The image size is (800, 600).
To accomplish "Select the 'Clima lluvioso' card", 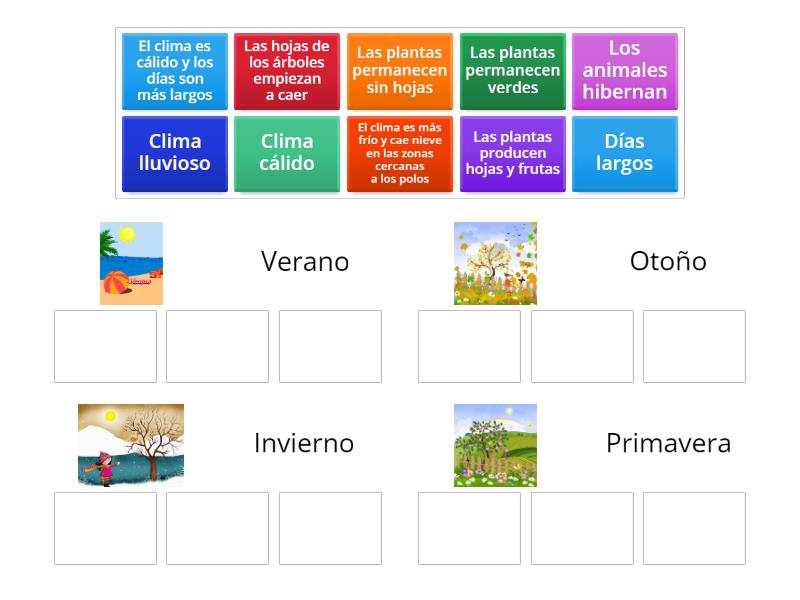I will tap(174, 153).
